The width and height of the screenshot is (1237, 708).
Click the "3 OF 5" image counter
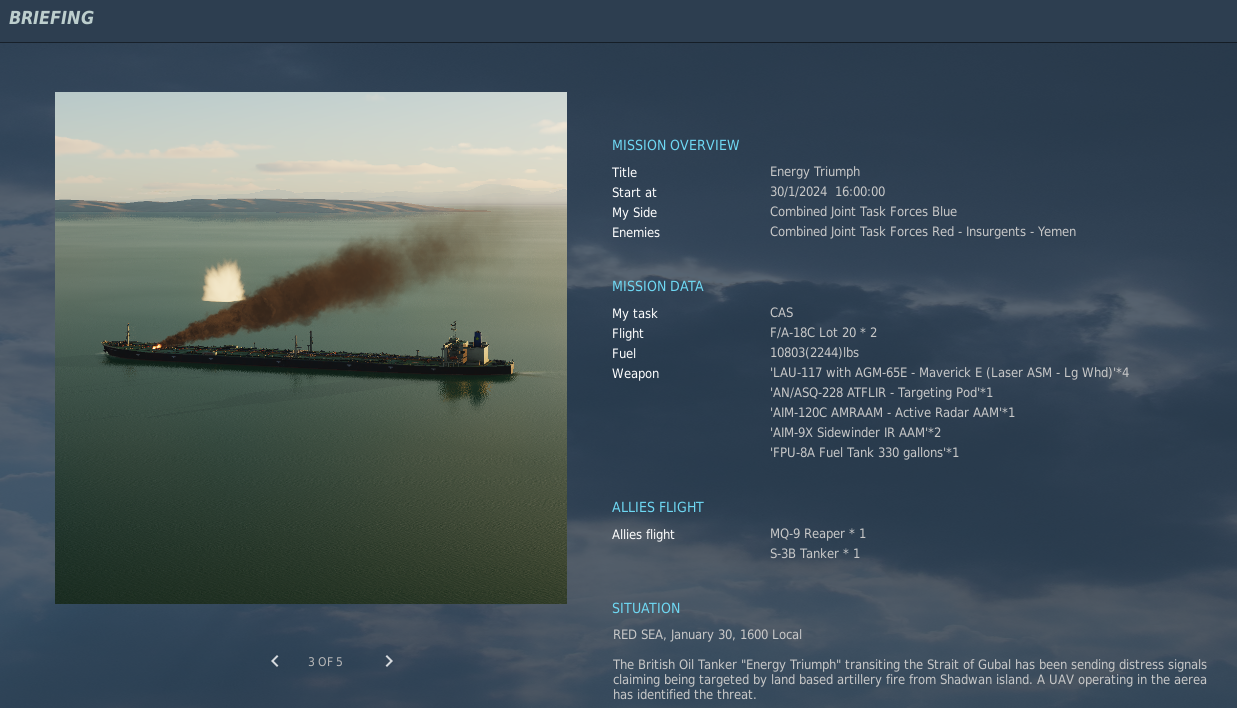[x=325, y=662]
